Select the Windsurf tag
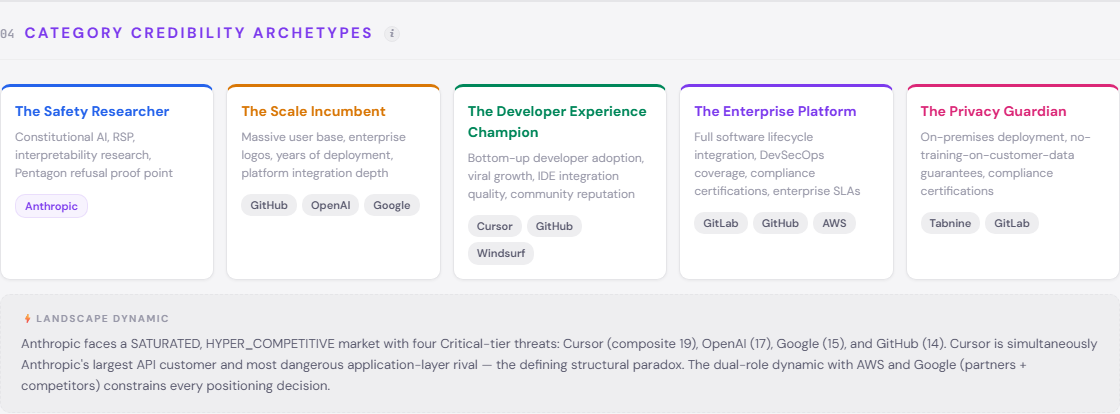This screenshot has width=1120, height=414. click(x=500, y=254)
